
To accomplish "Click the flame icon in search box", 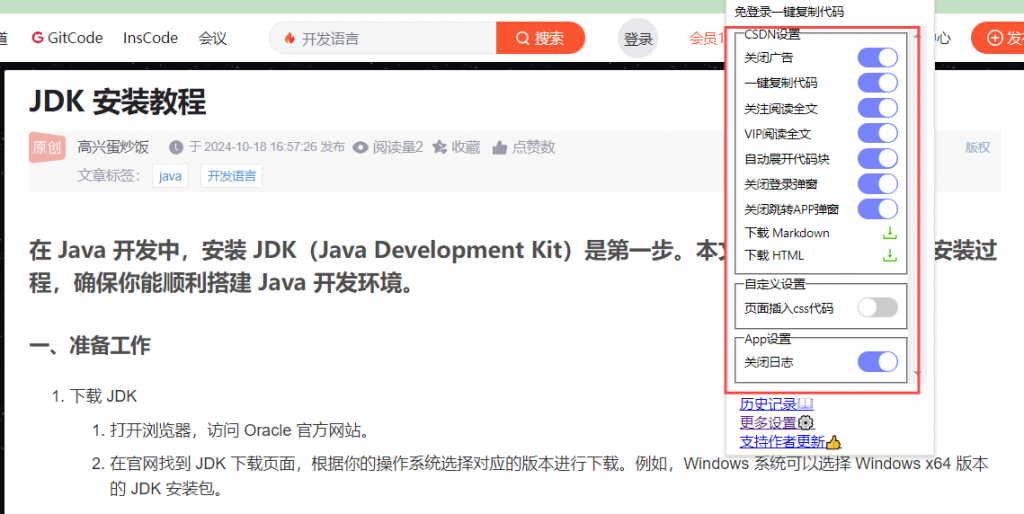I will click(x=290, y=39).
